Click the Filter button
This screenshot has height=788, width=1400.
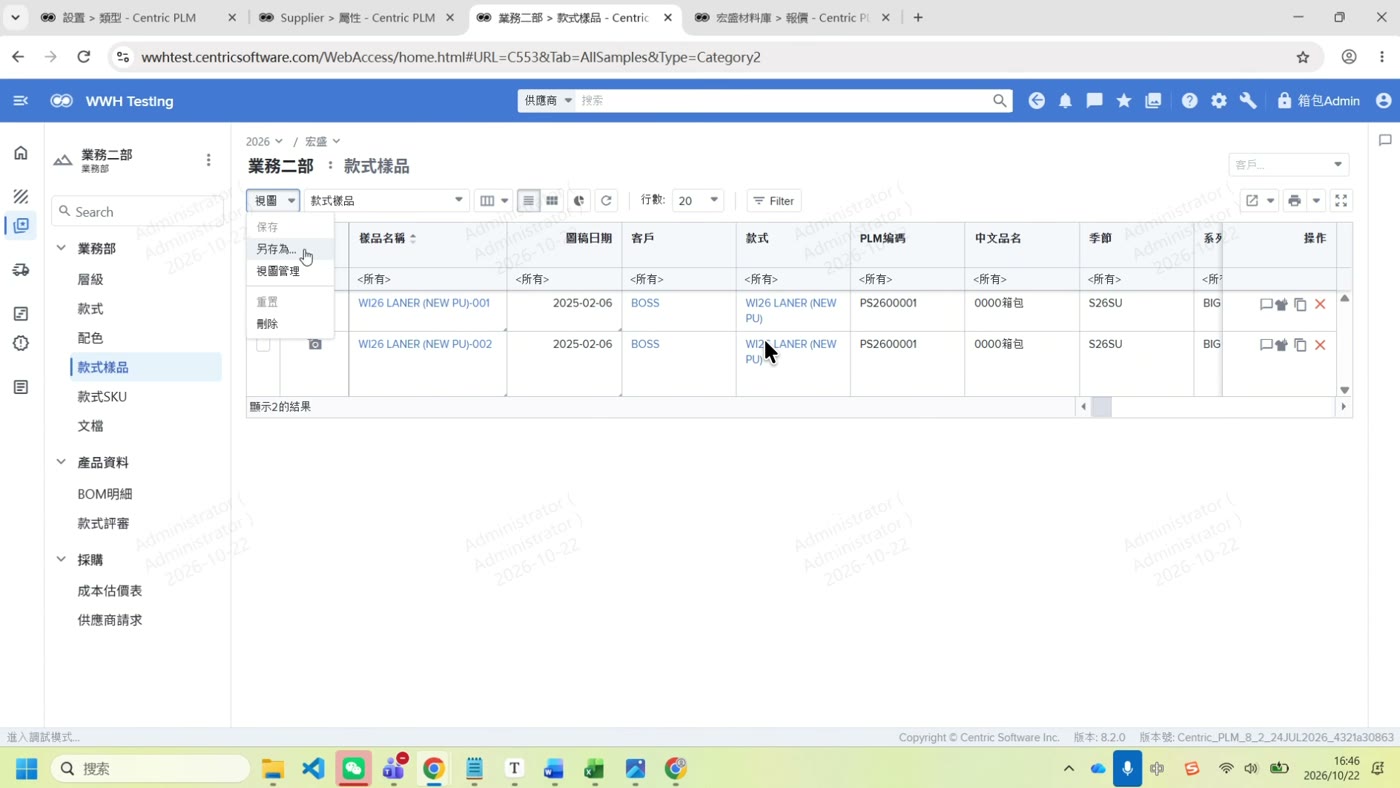(x=774, y=201)
